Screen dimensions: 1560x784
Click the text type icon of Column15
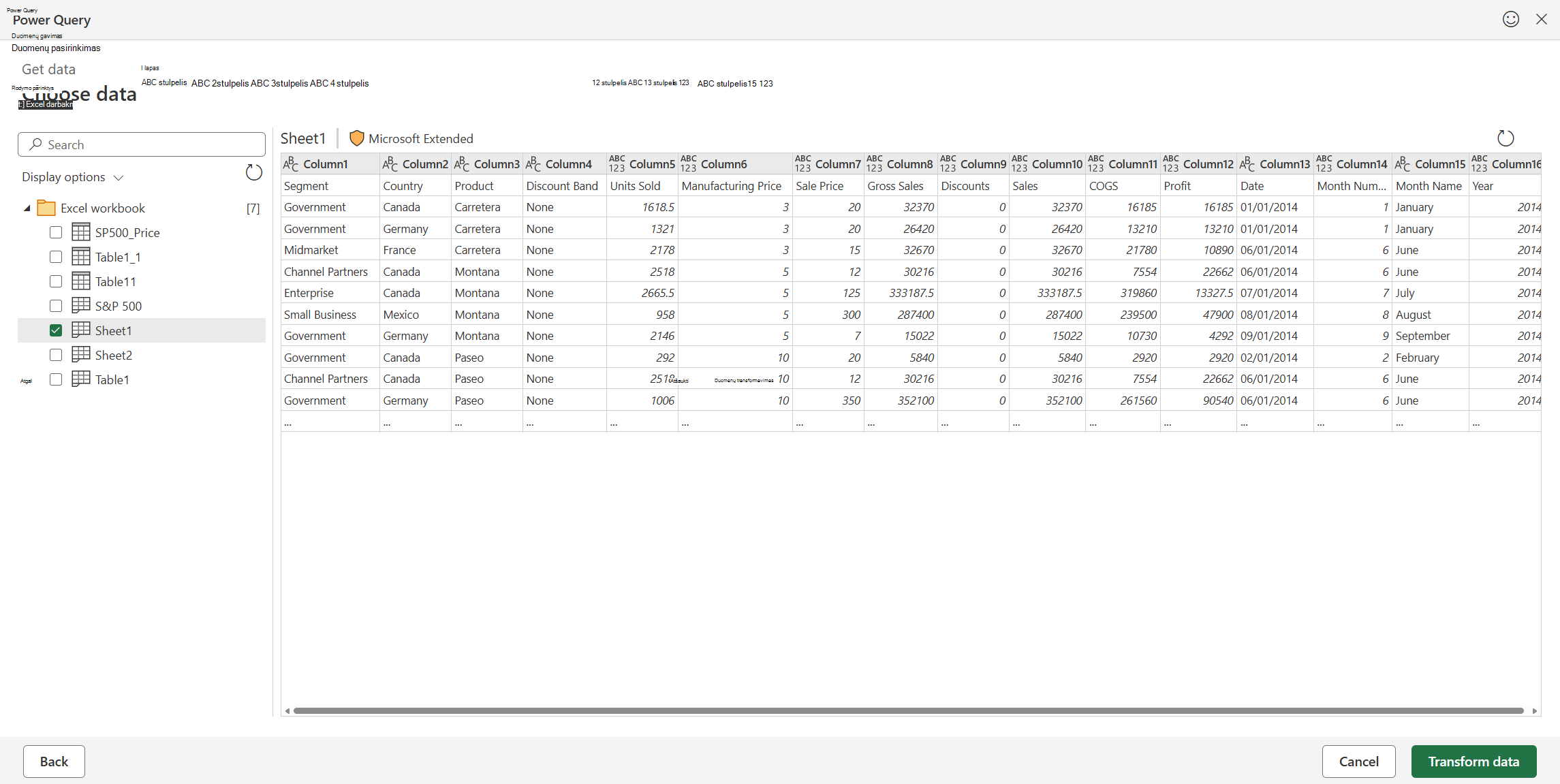(1403, 164)
